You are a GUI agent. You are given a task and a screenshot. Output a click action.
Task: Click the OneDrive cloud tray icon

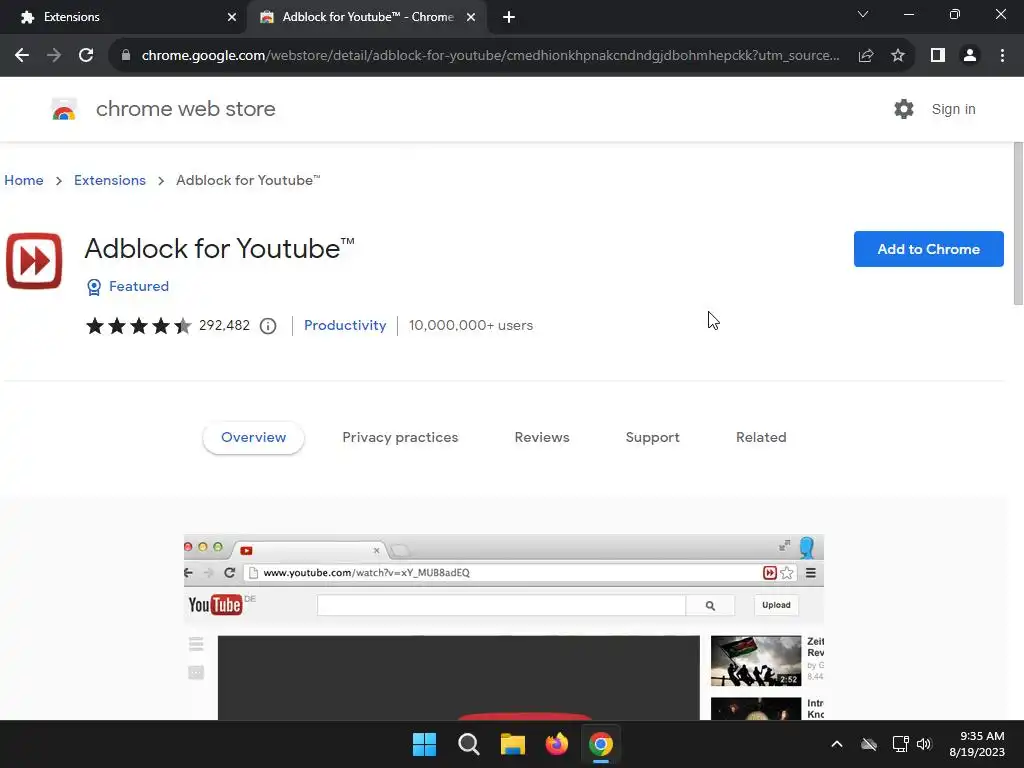point(869,744)
